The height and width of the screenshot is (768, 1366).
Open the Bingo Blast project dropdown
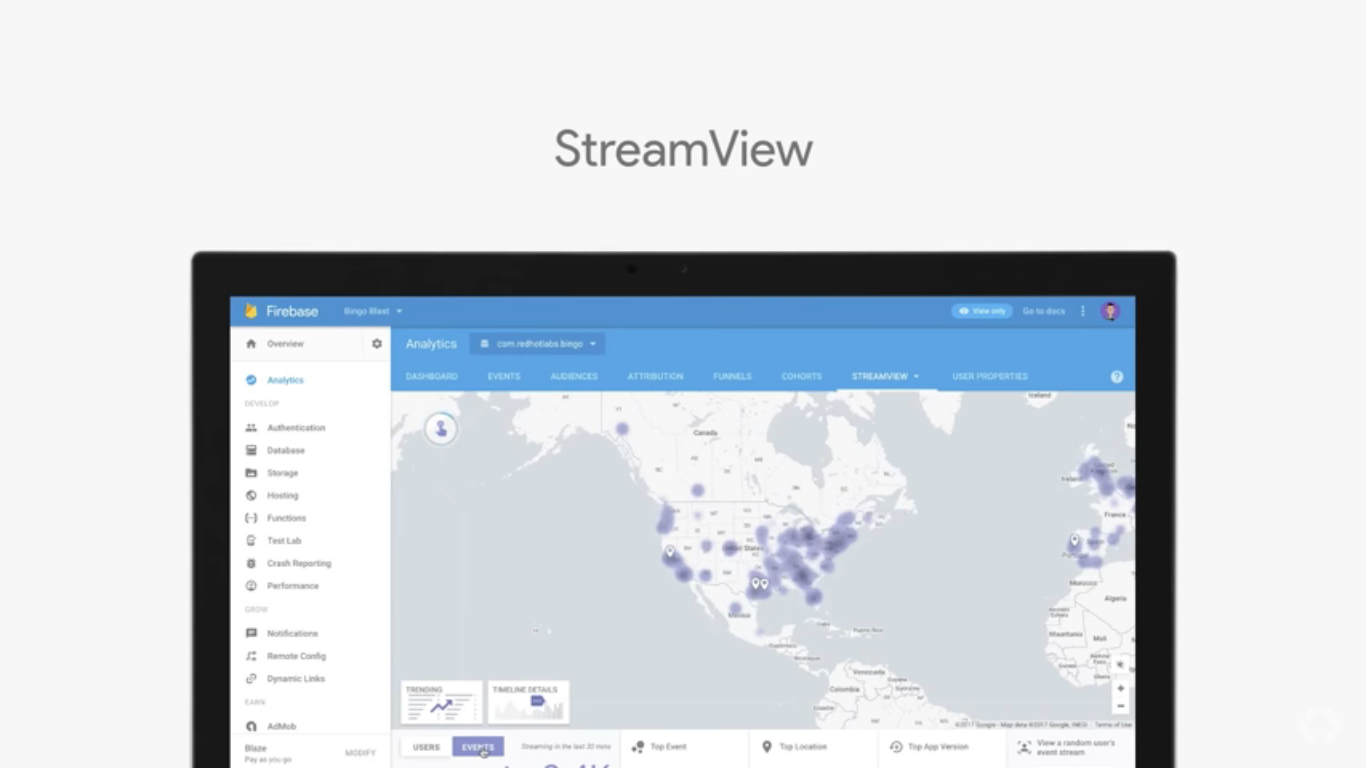click(x=373, y=311)
